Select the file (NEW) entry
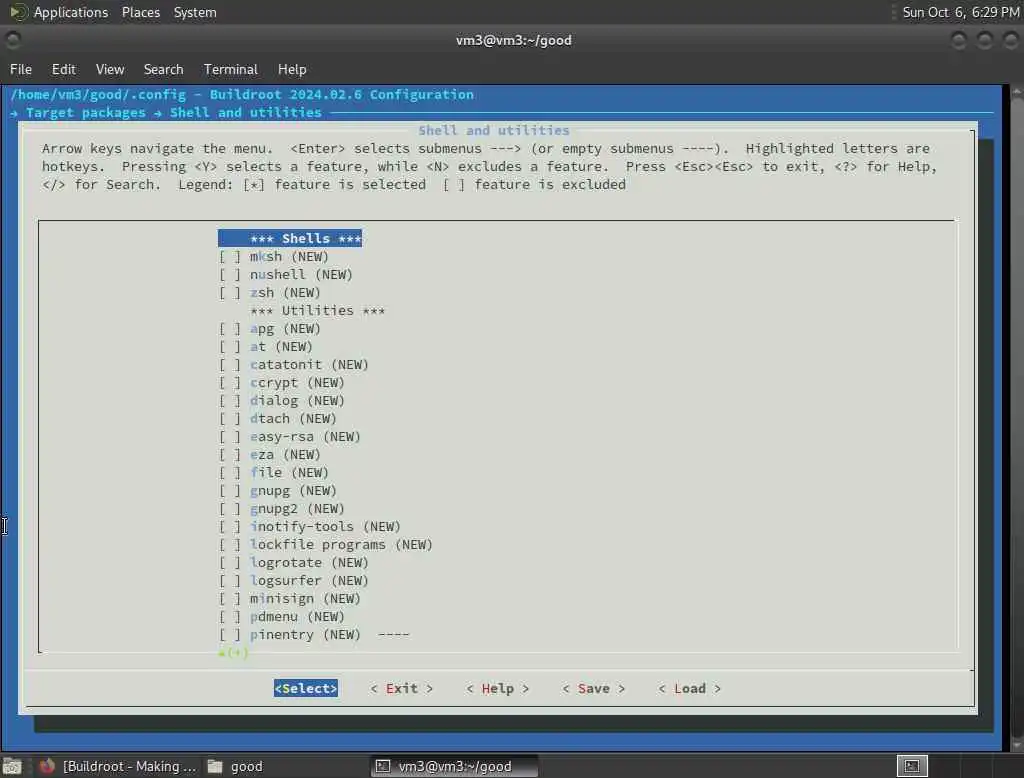 click(x=289, y=472)
